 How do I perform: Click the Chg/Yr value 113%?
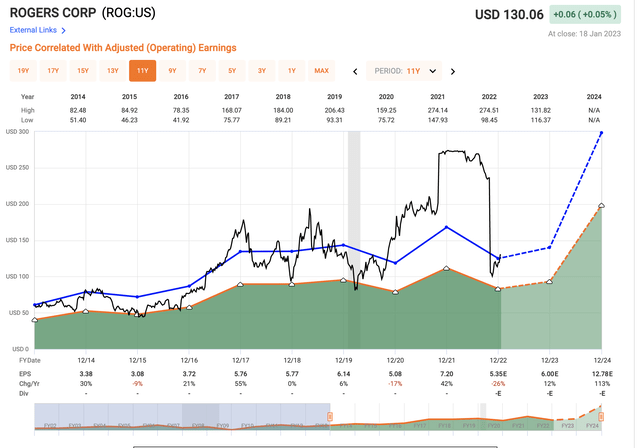point(602,384)
